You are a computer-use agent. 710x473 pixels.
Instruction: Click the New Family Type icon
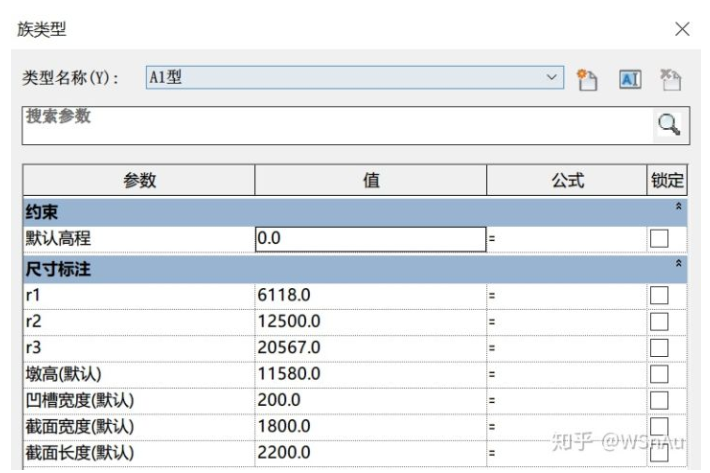click(x=587, y=80)
